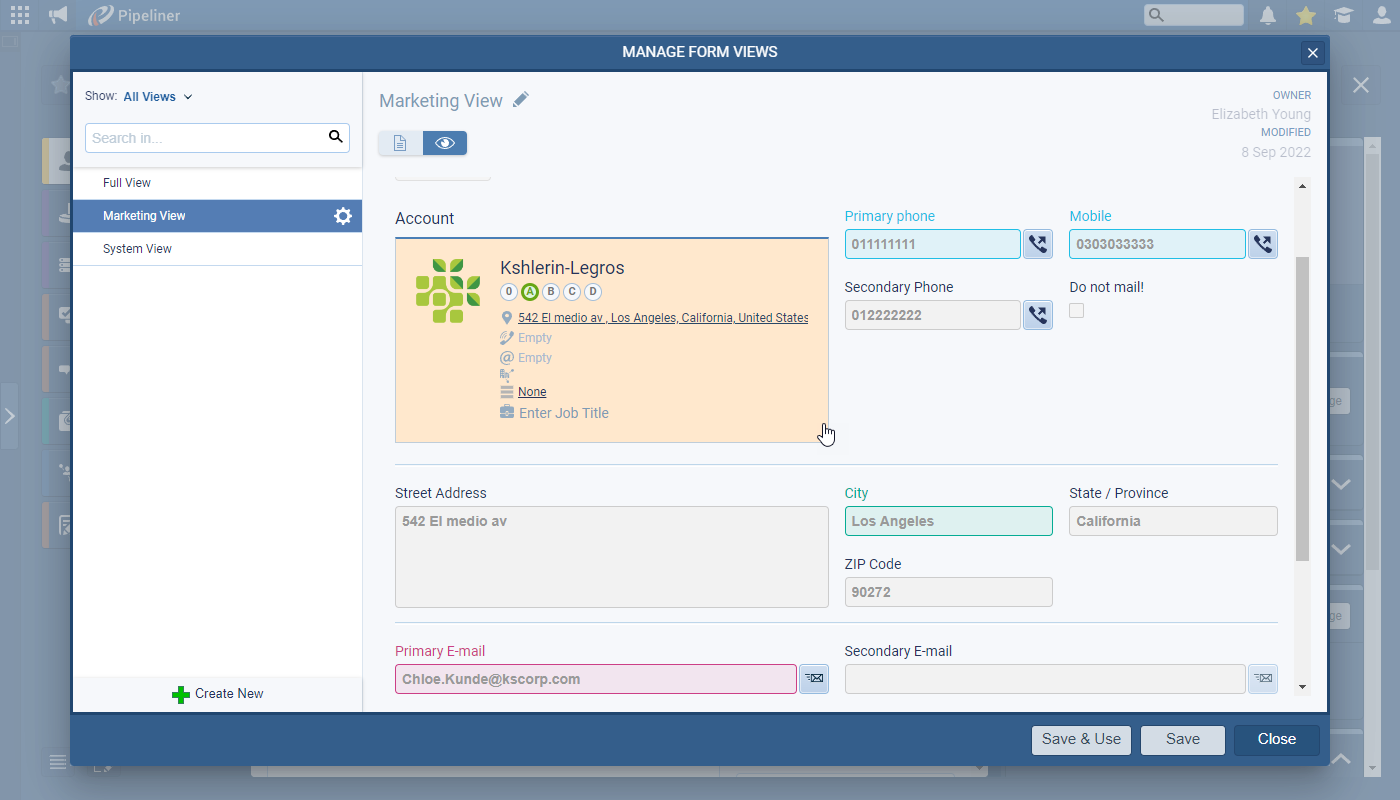Screen dimensions: 1400x800
Task: Click the call icon next to Primary phone
Action: point(1037,244)
